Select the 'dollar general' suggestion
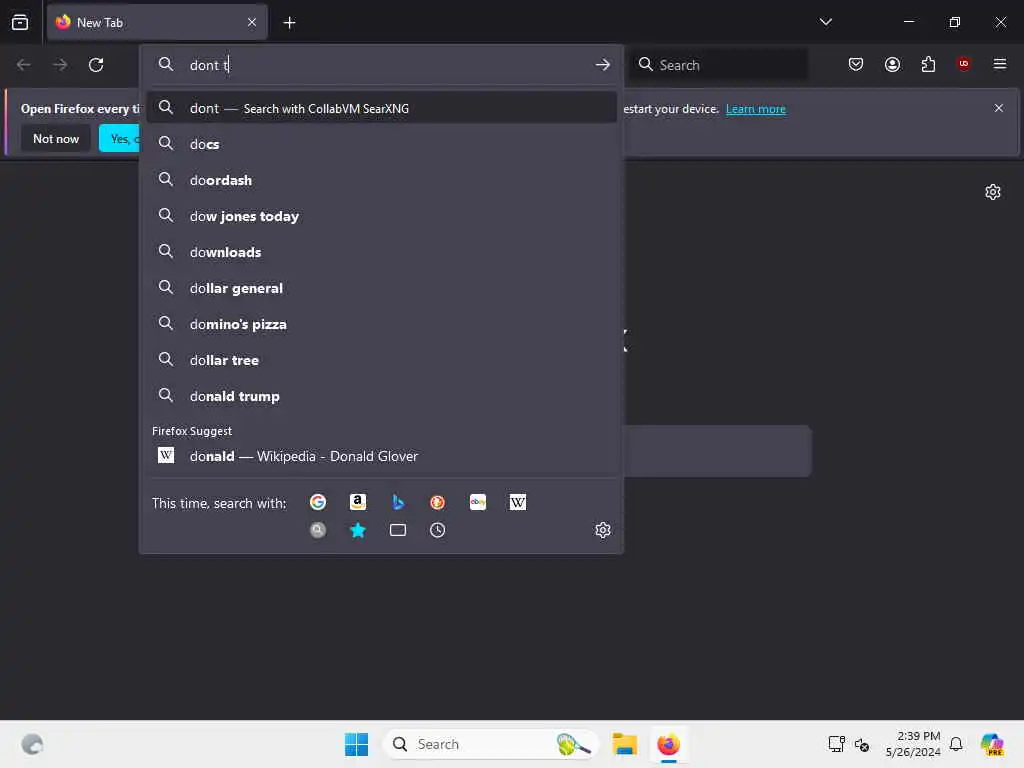1024x768 pixels. (381, 288)
